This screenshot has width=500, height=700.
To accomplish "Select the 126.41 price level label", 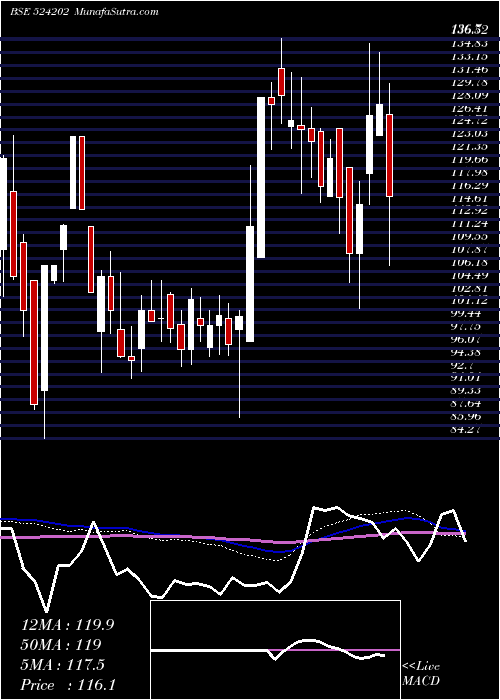I will point(470,108).
